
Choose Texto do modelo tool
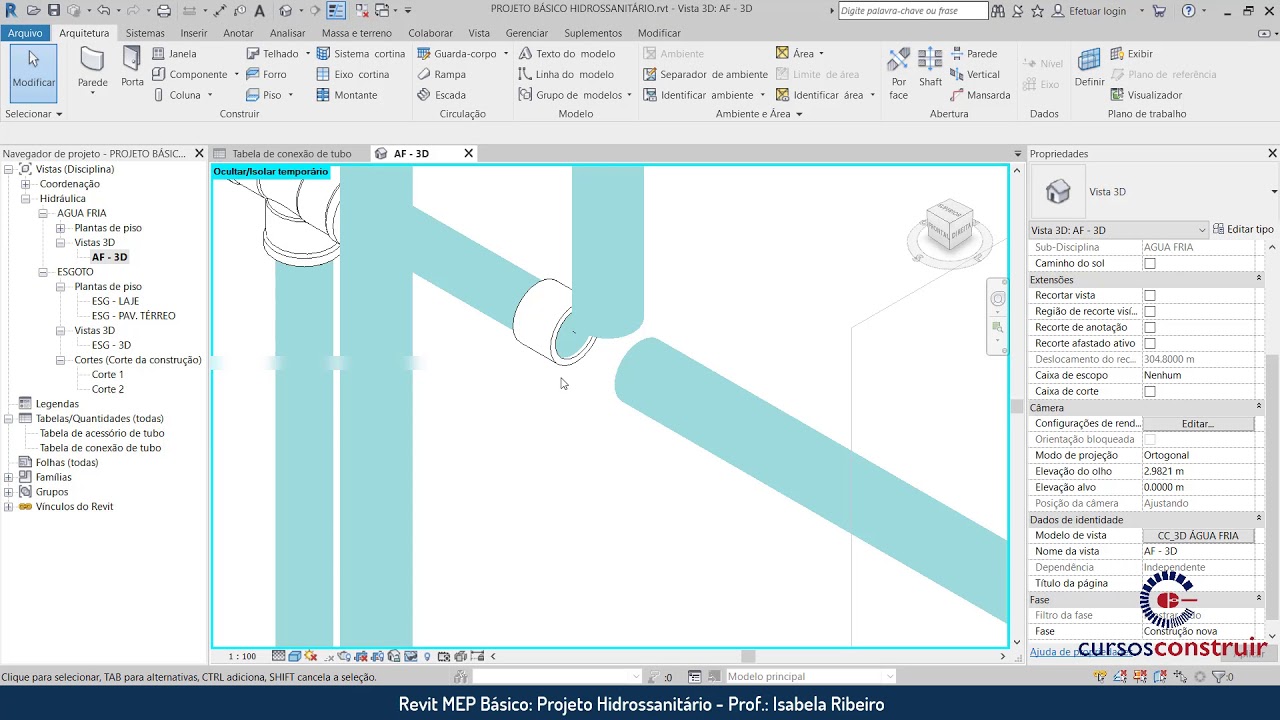tap(566, 54)
